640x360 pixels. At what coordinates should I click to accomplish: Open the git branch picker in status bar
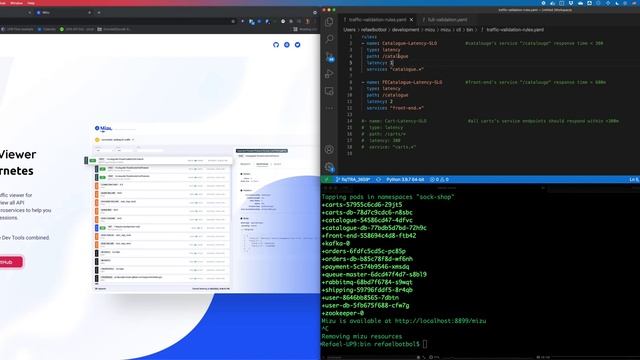coord(353,180)
